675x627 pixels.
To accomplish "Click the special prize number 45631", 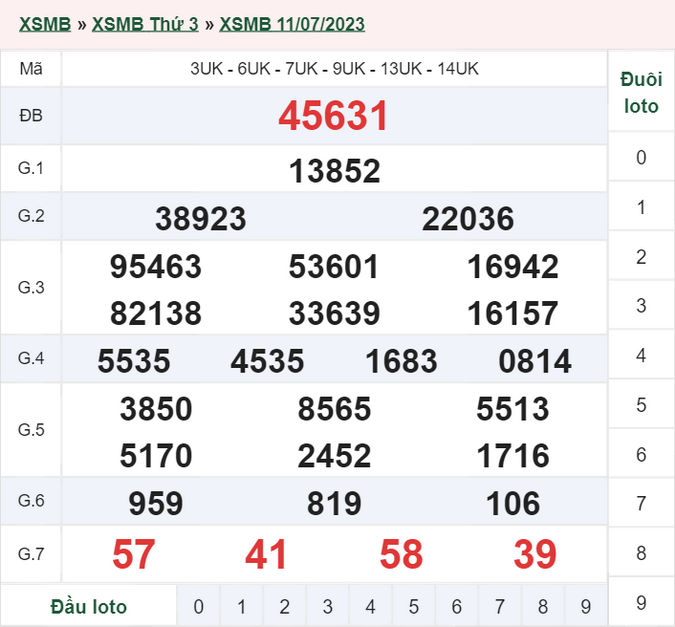I will pyautogui.click(x=334, y=116).
